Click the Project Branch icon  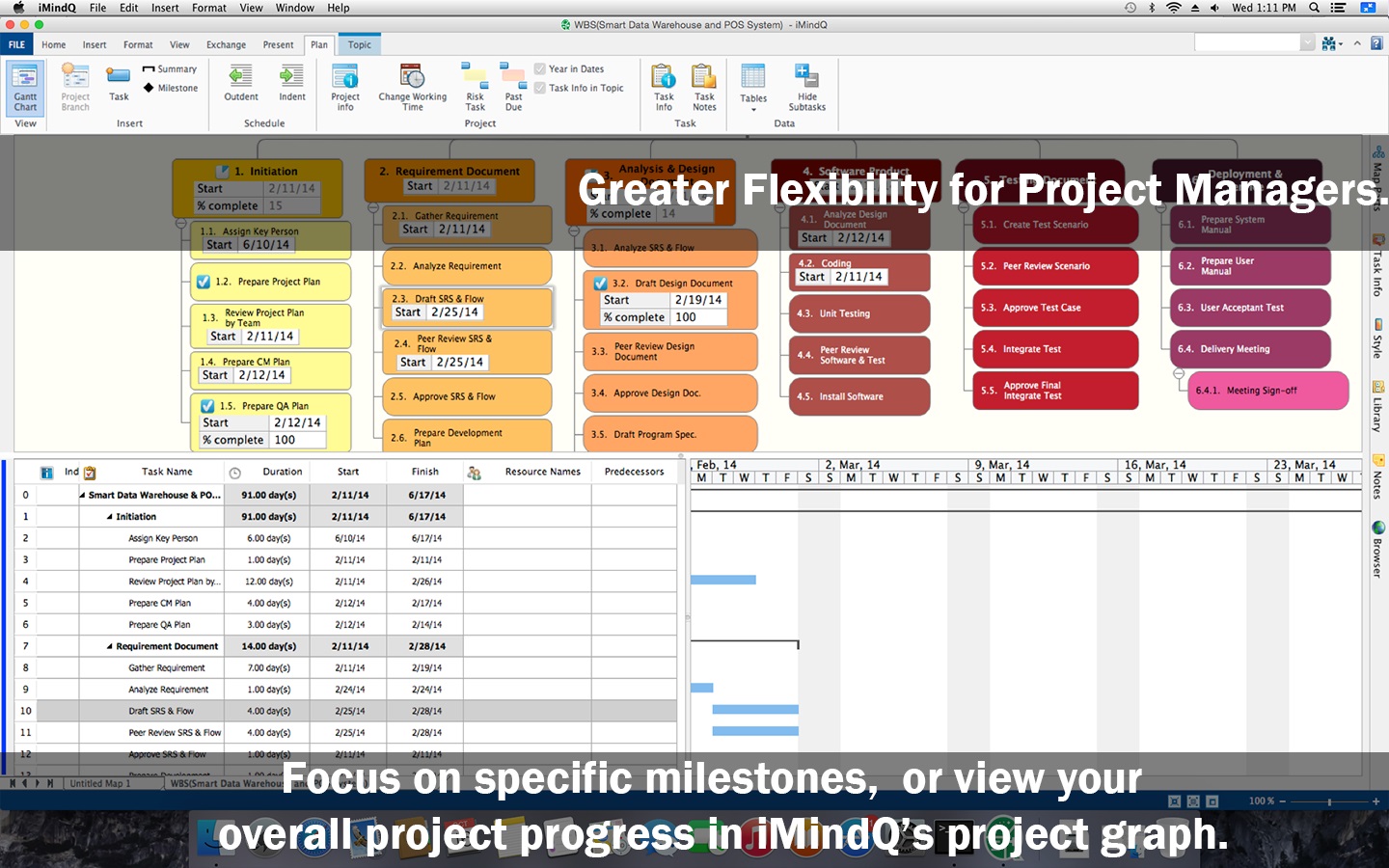click(75, 87)
